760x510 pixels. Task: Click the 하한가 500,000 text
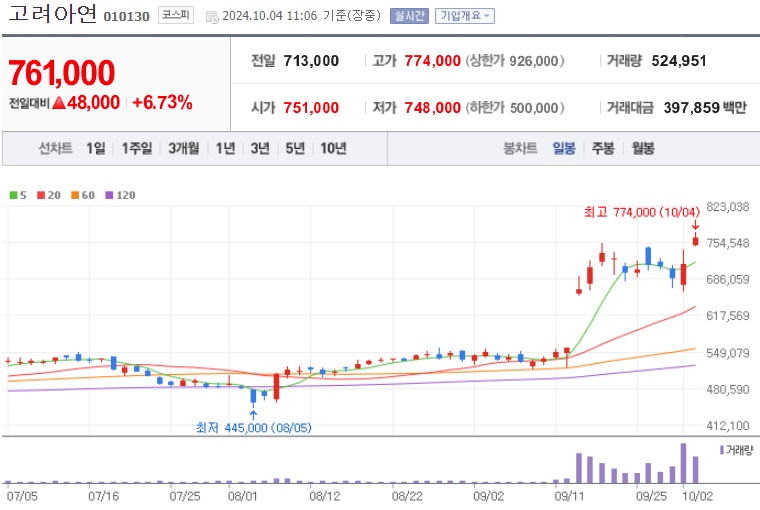[x=515, y=107]
